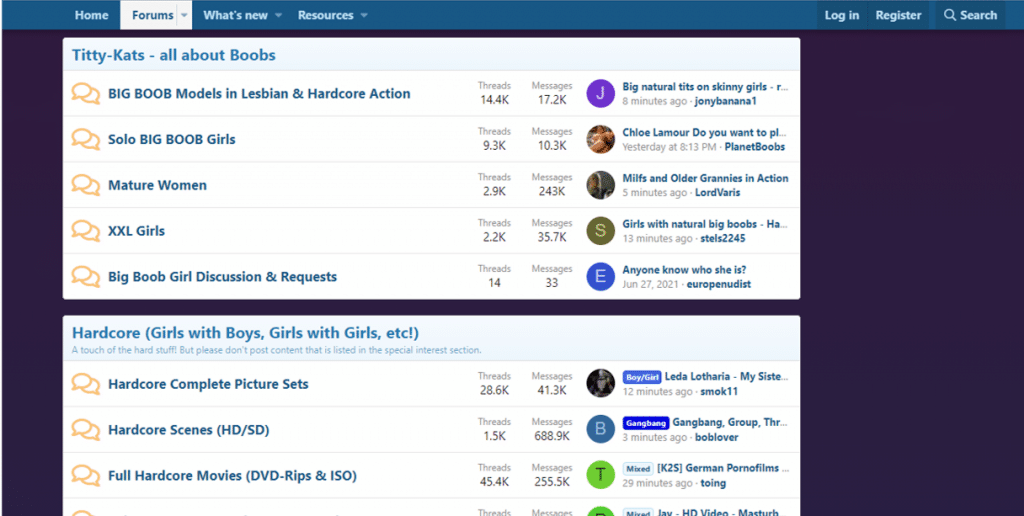Open latest thread 'Chloe Lamour Do you want to'
The image size is (1024, 516).
(705, 132)
